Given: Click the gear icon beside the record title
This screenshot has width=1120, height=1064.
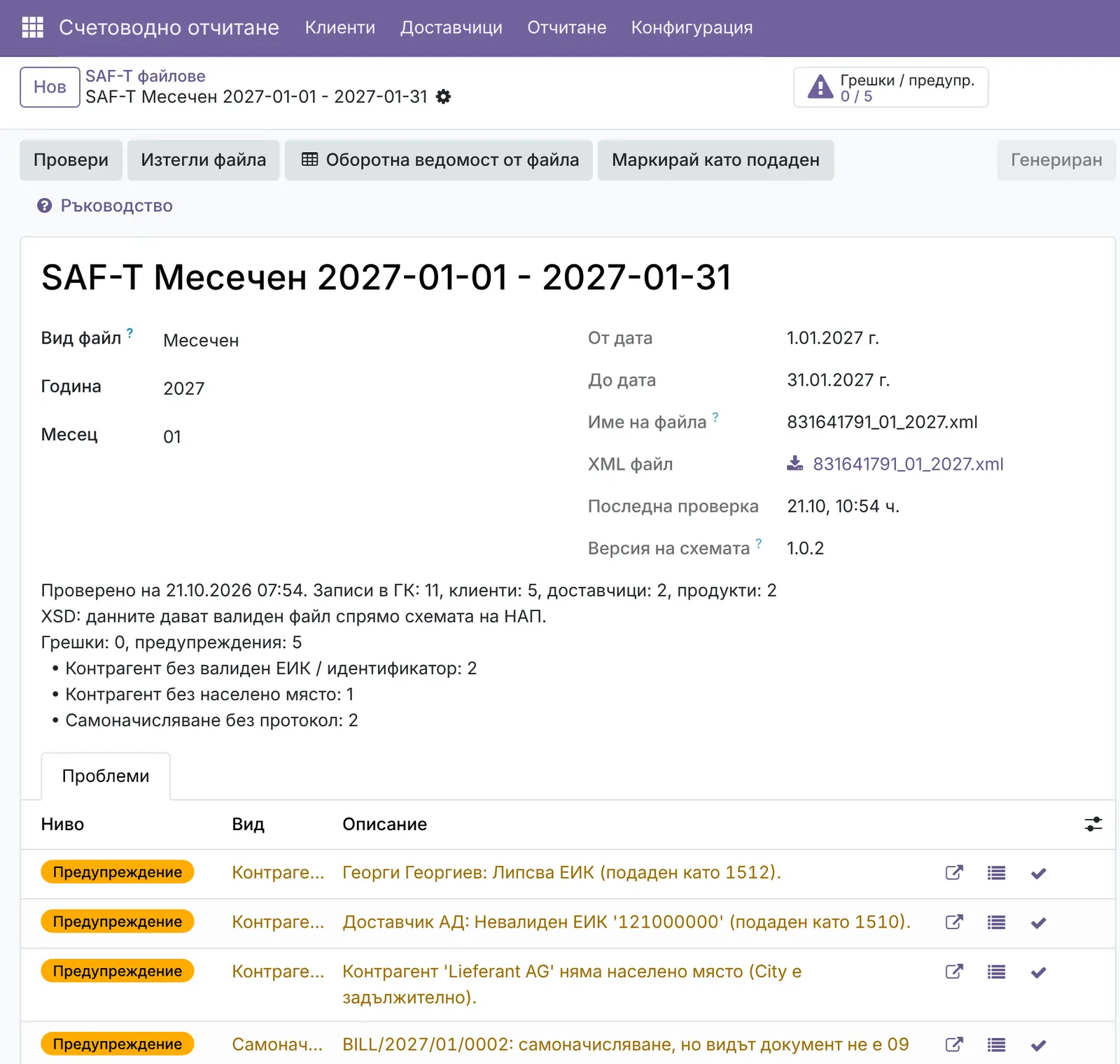Looking at the screenshot, I should [x=443, y=97].
